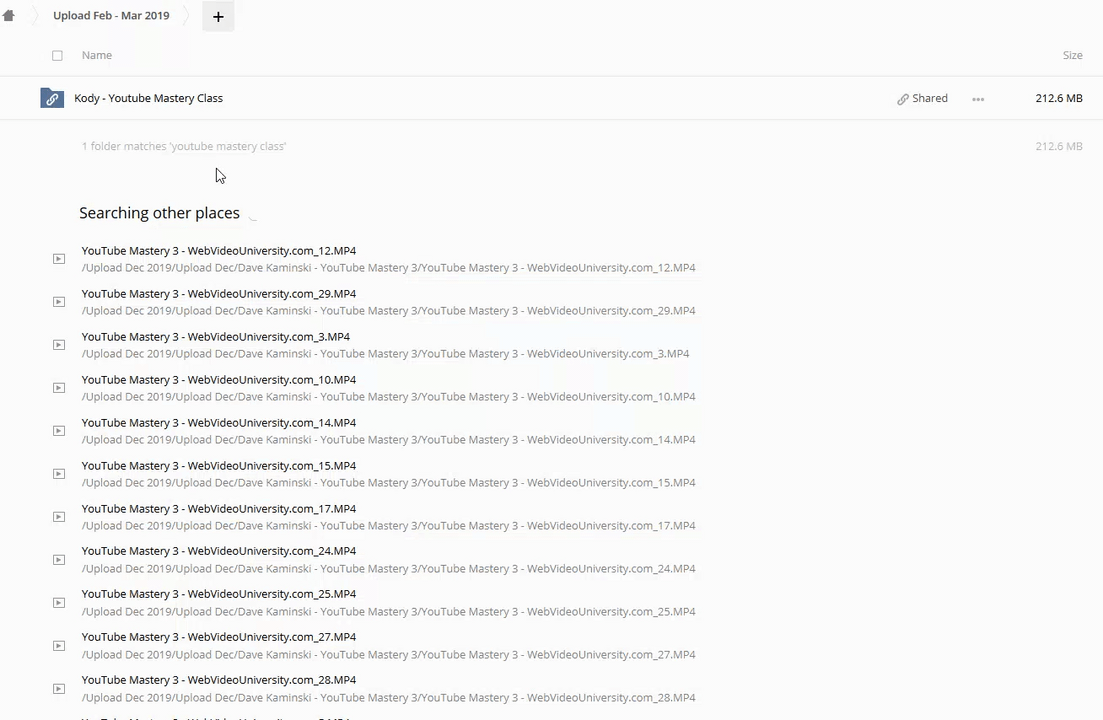Open YouTube Mastery 3 file _10.MP4
This screenshot has height=720, width=1103.
coord(219,380)
